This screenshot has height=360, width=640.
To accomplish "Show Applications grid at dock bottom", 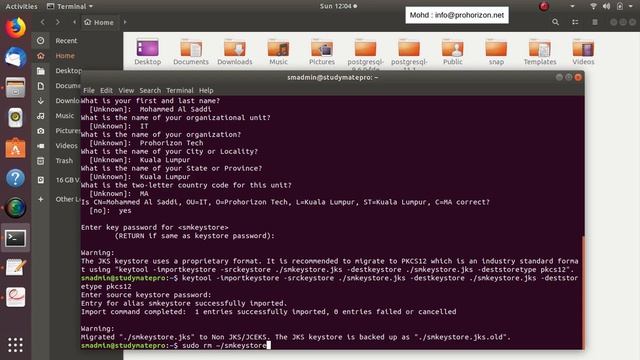I will click(x=16, y=345).
